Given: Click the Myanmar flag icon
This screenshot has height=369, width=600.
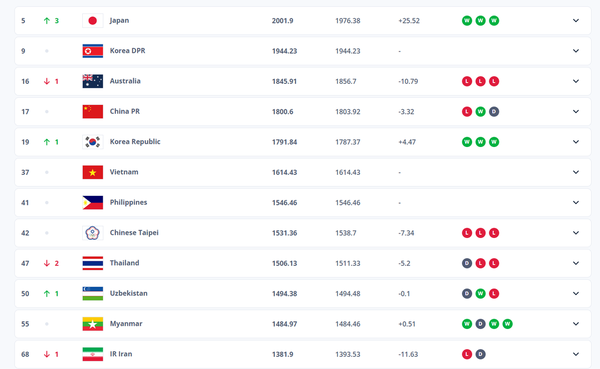Looking at the screenshot, I should pyautogui.click(x=93, y=324).
